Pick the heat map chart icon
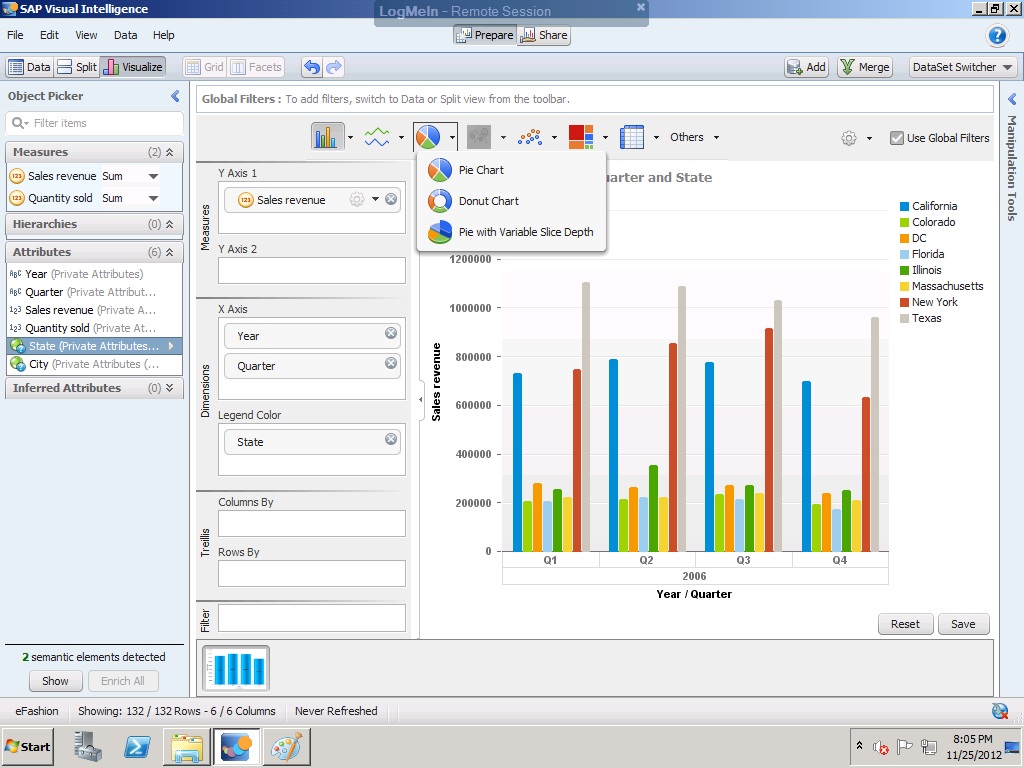Image resolution: width=1024 pixels, height=768 pixels. [581, 137]
